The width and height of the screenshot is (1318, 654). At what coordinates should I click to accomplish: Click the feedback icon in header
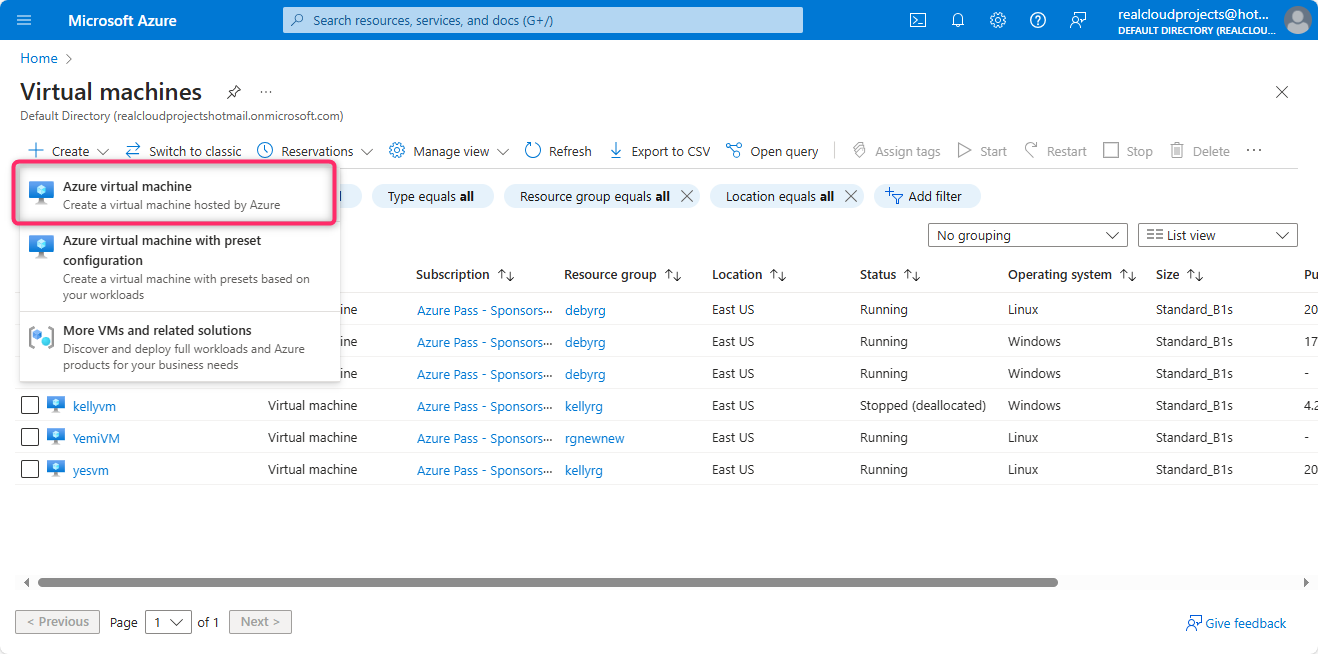pos(1077,20)
